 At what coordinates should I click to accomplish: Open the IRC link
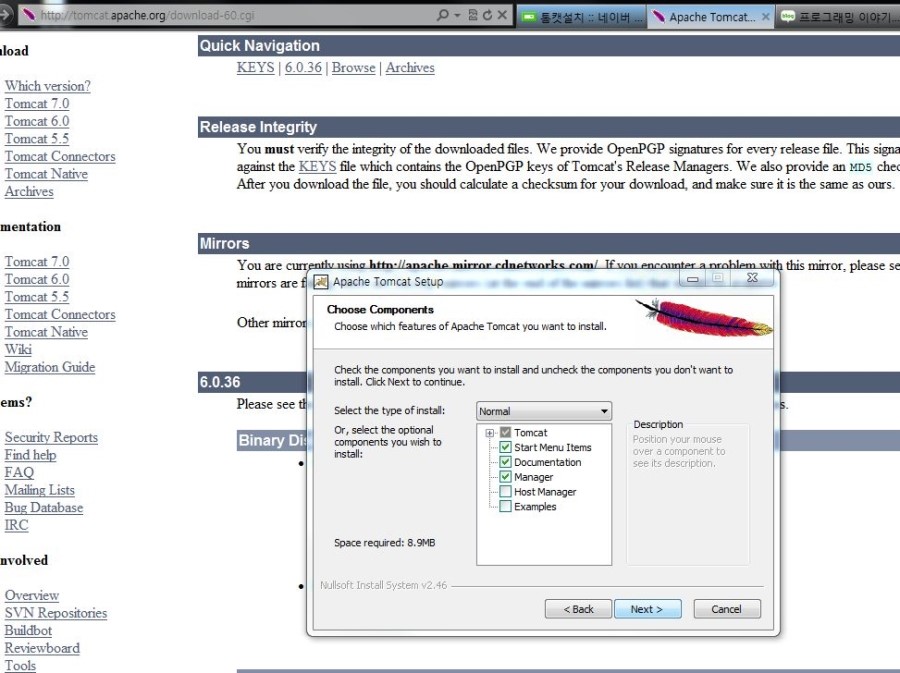[x=16, y=525]
